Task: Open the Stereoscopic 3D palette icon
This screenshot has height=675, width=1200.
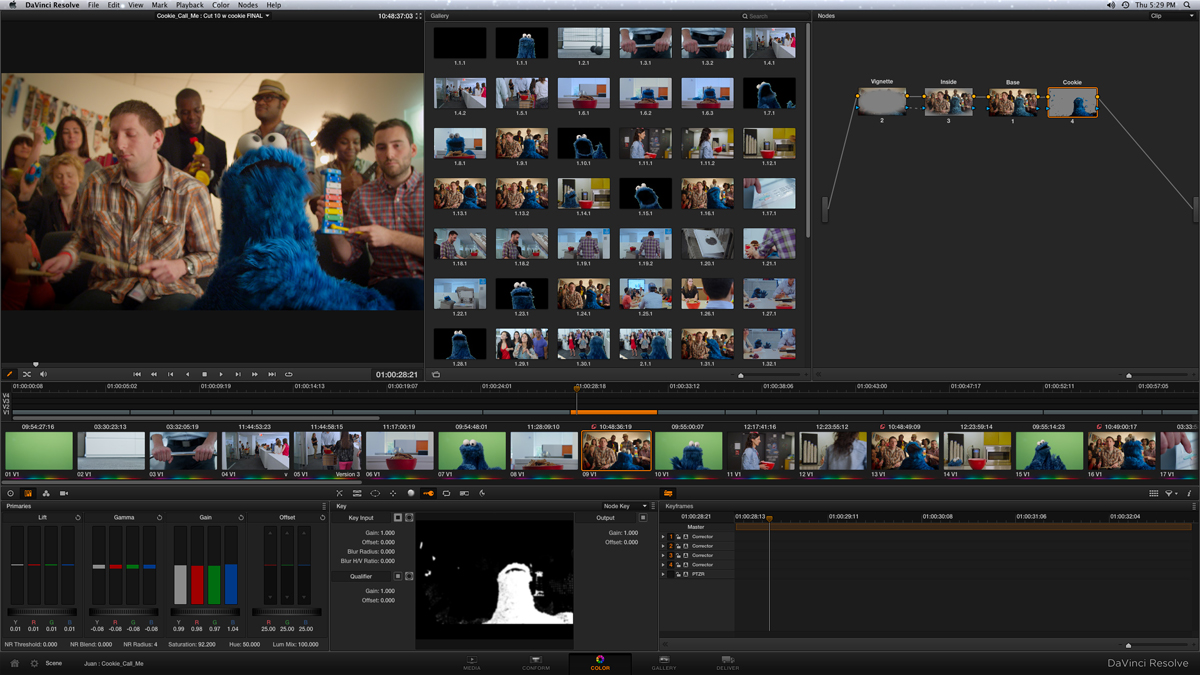Action: (465, 493)
